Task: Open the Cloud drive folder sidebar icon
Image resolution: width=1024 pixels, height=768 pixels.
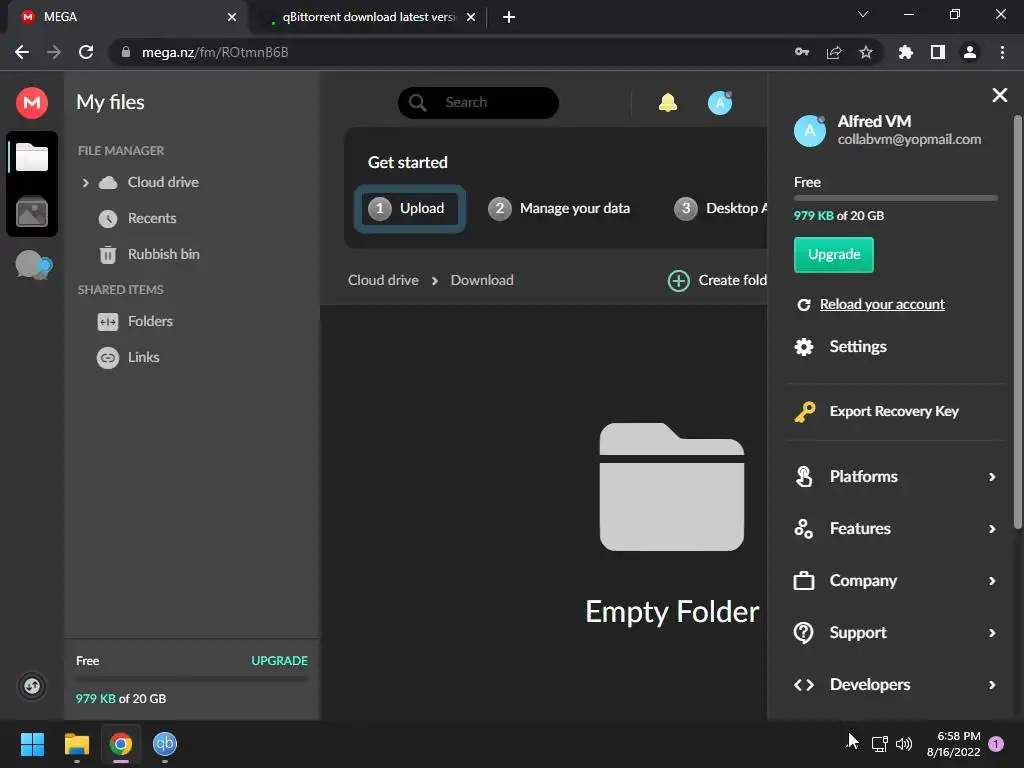Action: click(31, 157)
